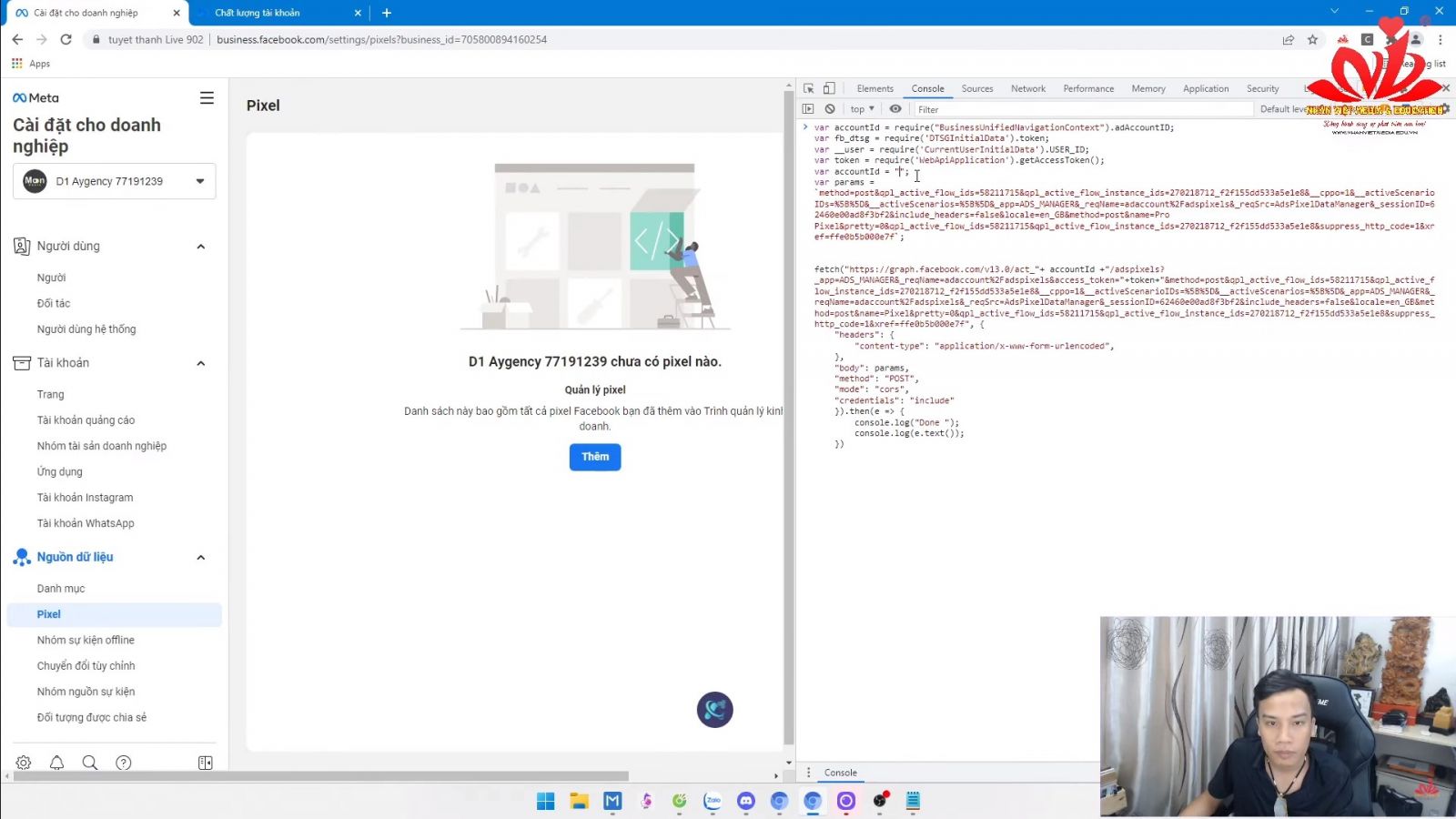Open Người dùng hệ thống item
The image size is (1456, 819).
pyautogui.click(x=86, y=329)
